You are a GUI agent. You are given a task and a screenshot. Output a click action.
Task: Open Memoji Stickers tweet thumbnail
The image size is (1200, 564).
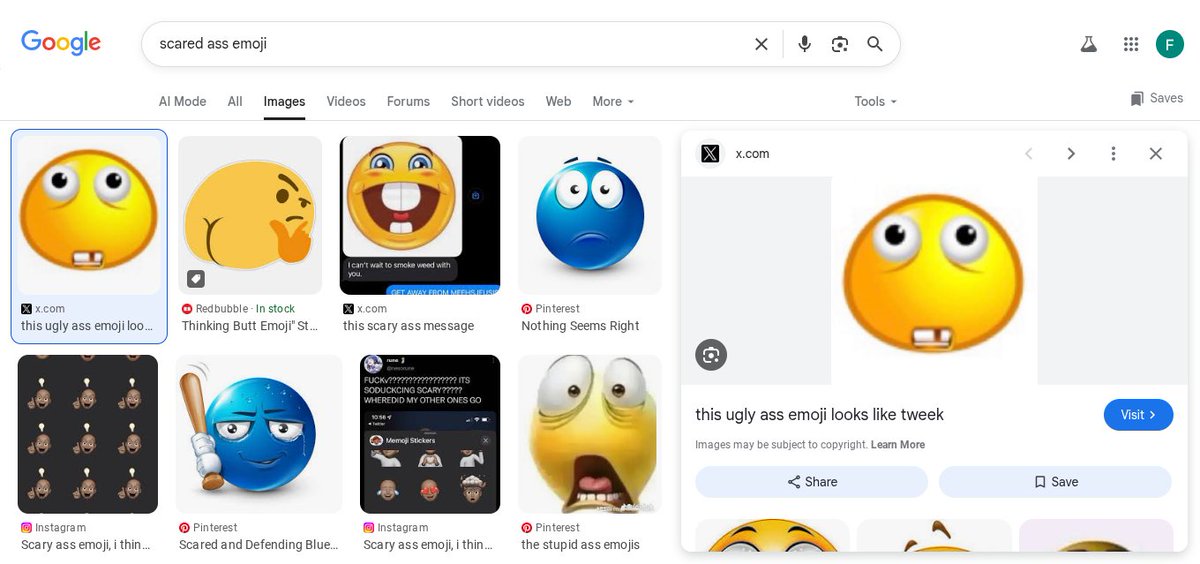pos(430,434)
